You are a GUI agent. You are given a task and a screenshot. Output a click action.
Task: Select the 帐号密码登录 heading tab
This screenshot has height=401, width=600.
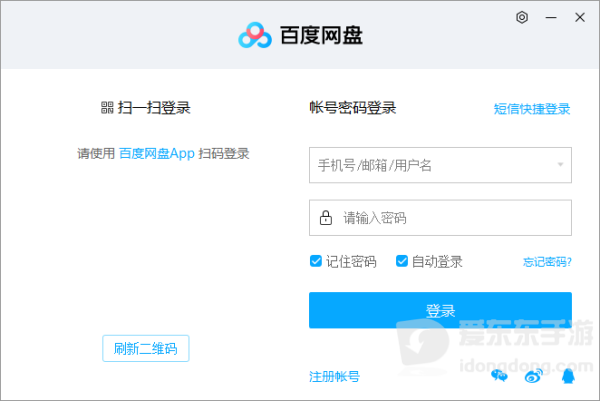coord(352,108)
